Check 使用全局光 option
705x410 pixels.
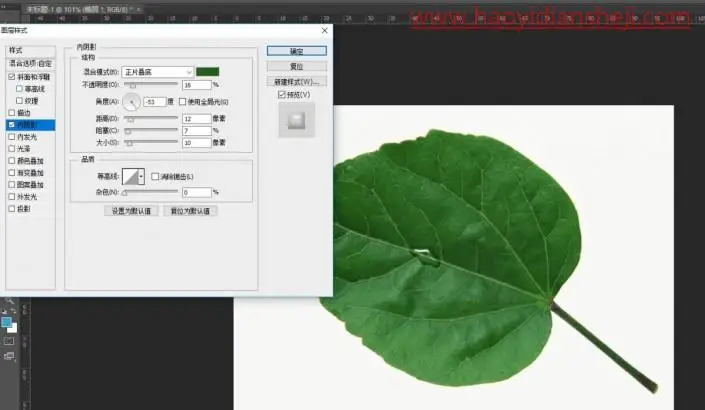pyautogui.click(x=183, y=102)
